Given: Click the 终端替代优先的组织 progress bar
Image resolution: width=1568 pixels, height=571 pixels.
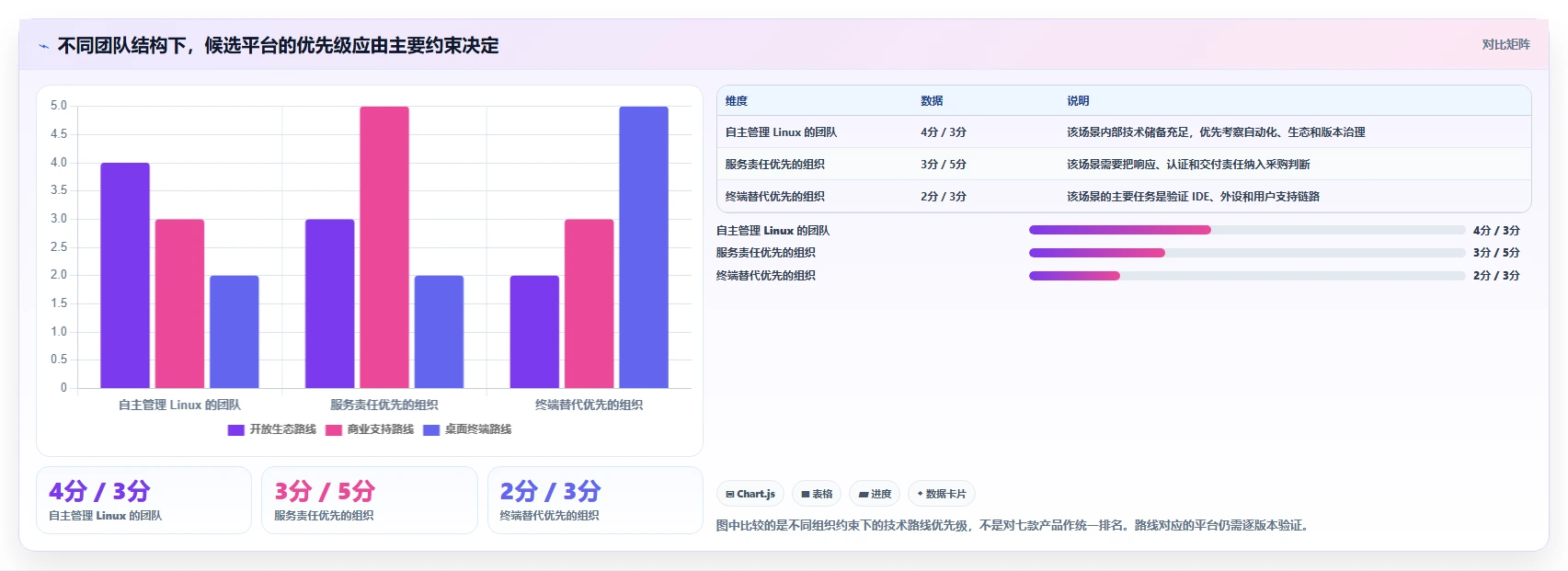Looking at the screenshot, I should 1247,276.
